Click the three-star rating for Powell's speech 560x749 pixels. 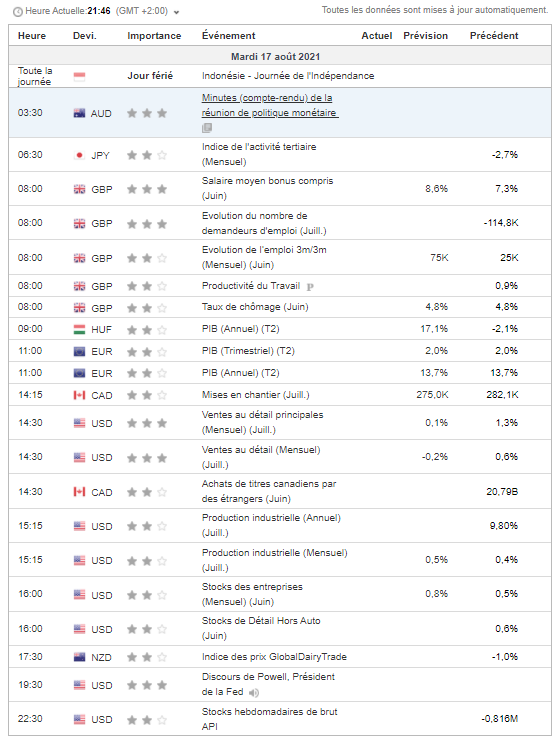coord(147,685)
